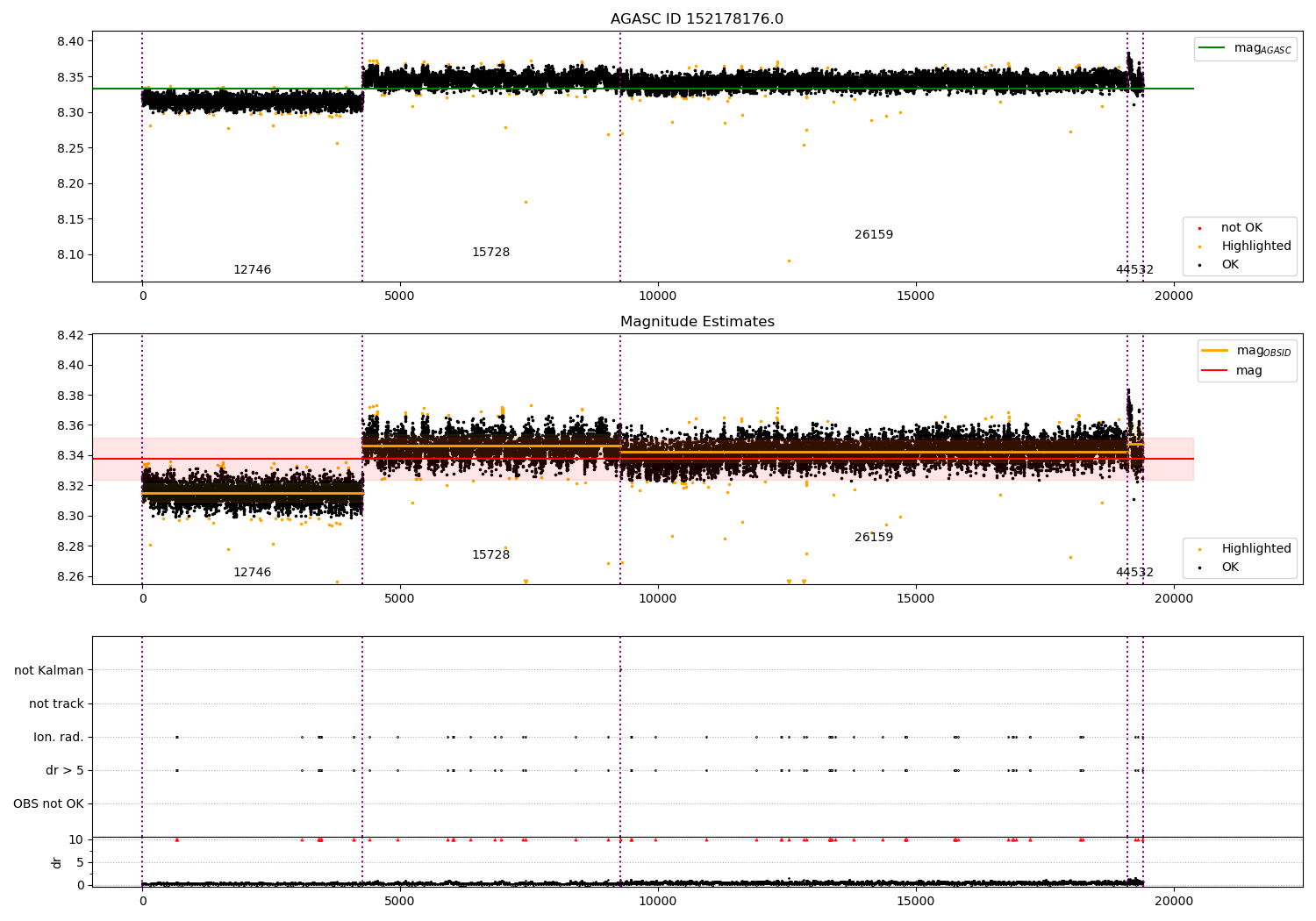This screenshot has width=1316, height=921.
Task: Click the 44532 observation label in middle plot
Action: pyautogui.click(x=1134, y=573)
